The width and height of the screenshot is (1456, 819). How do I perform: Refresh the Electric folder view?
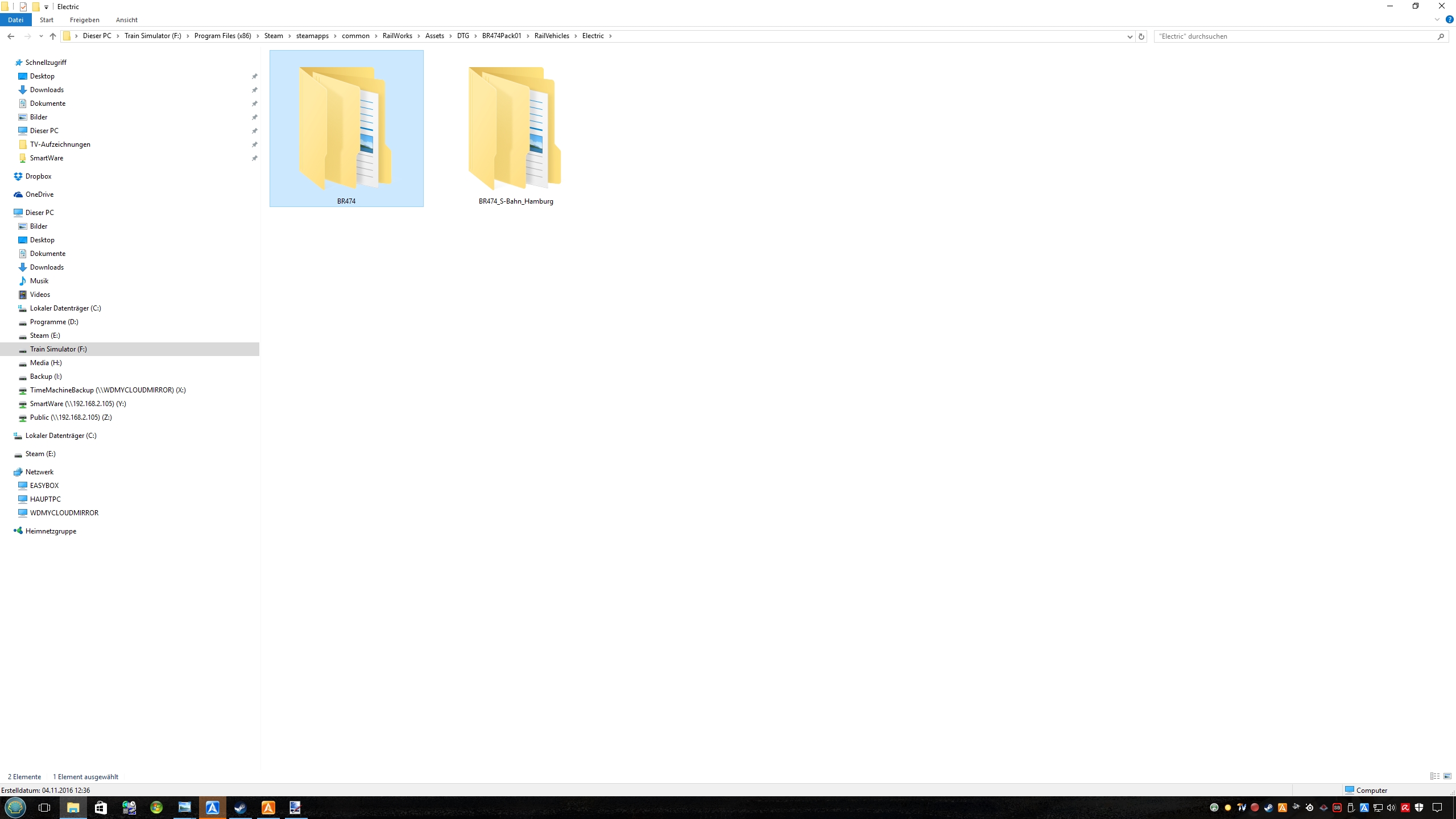coord(1141,36)
